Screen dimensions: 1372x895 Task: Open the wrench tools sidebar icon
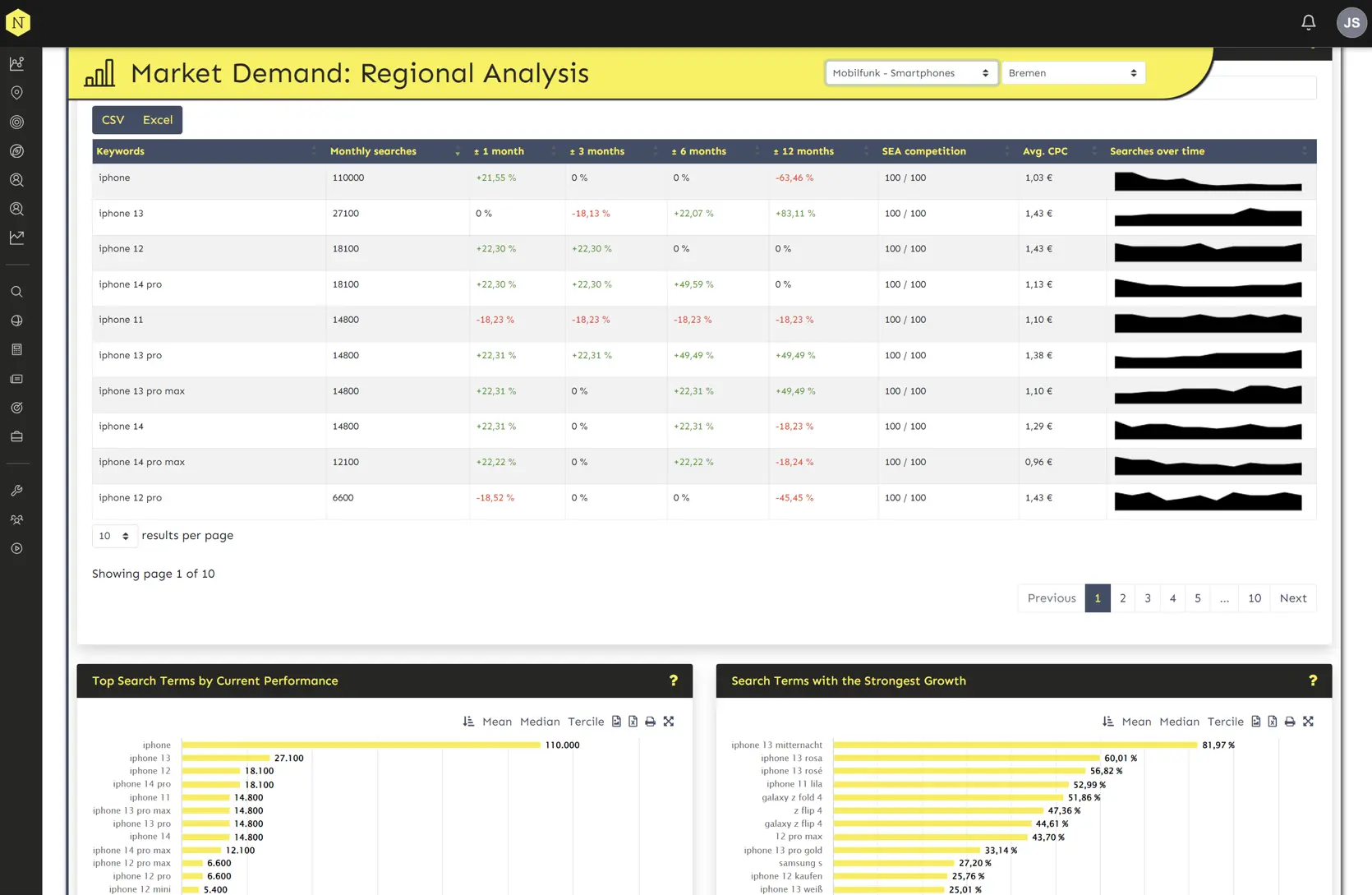pyautogui.click(x=16, y=491)
